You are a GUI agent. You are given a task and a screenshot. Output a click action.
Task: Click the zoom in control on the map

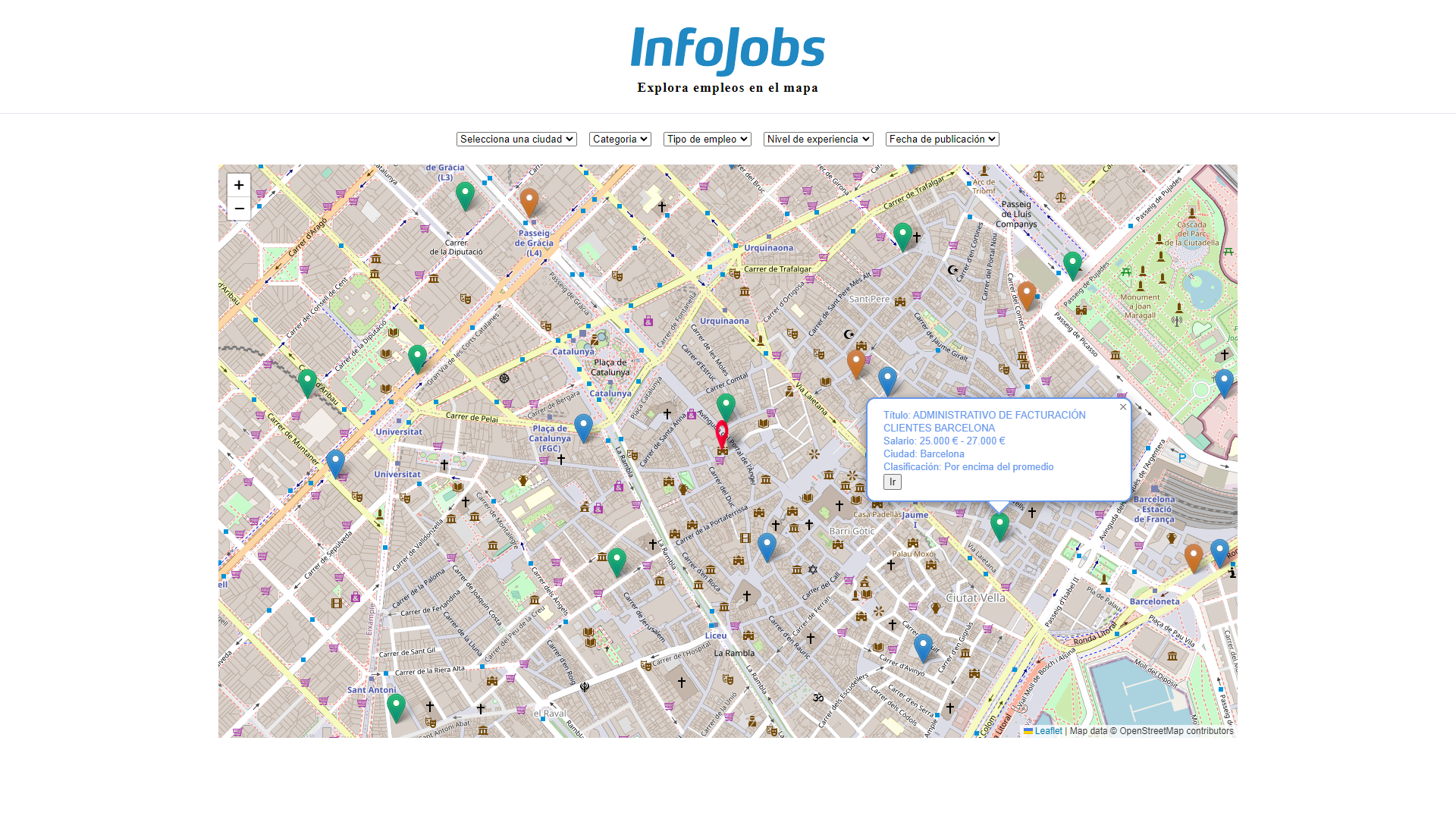[x=239, y=184]
